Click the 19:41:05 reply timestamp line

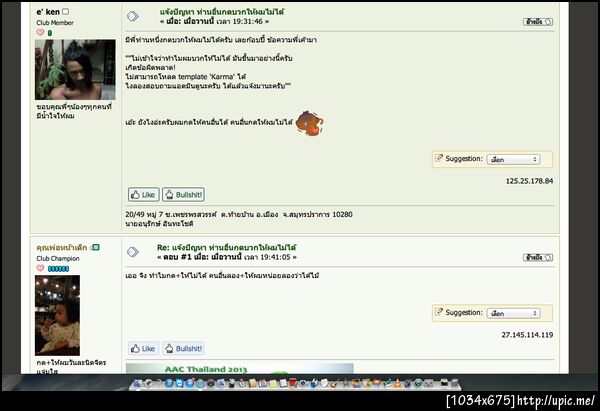coord(227,257)
